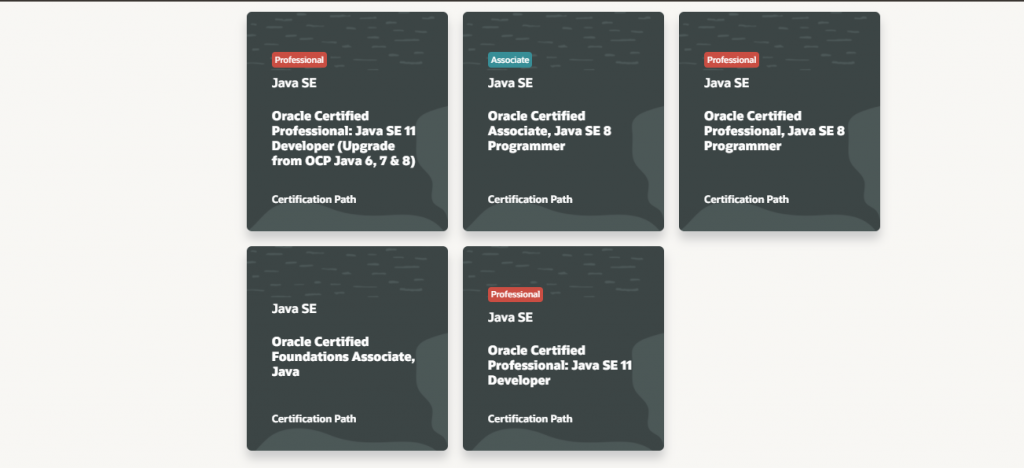Click Java SE label on Professional Java SE 8 Programmer card
Viewport: 1024px width, 468px height.
click(x=726, y=83)
